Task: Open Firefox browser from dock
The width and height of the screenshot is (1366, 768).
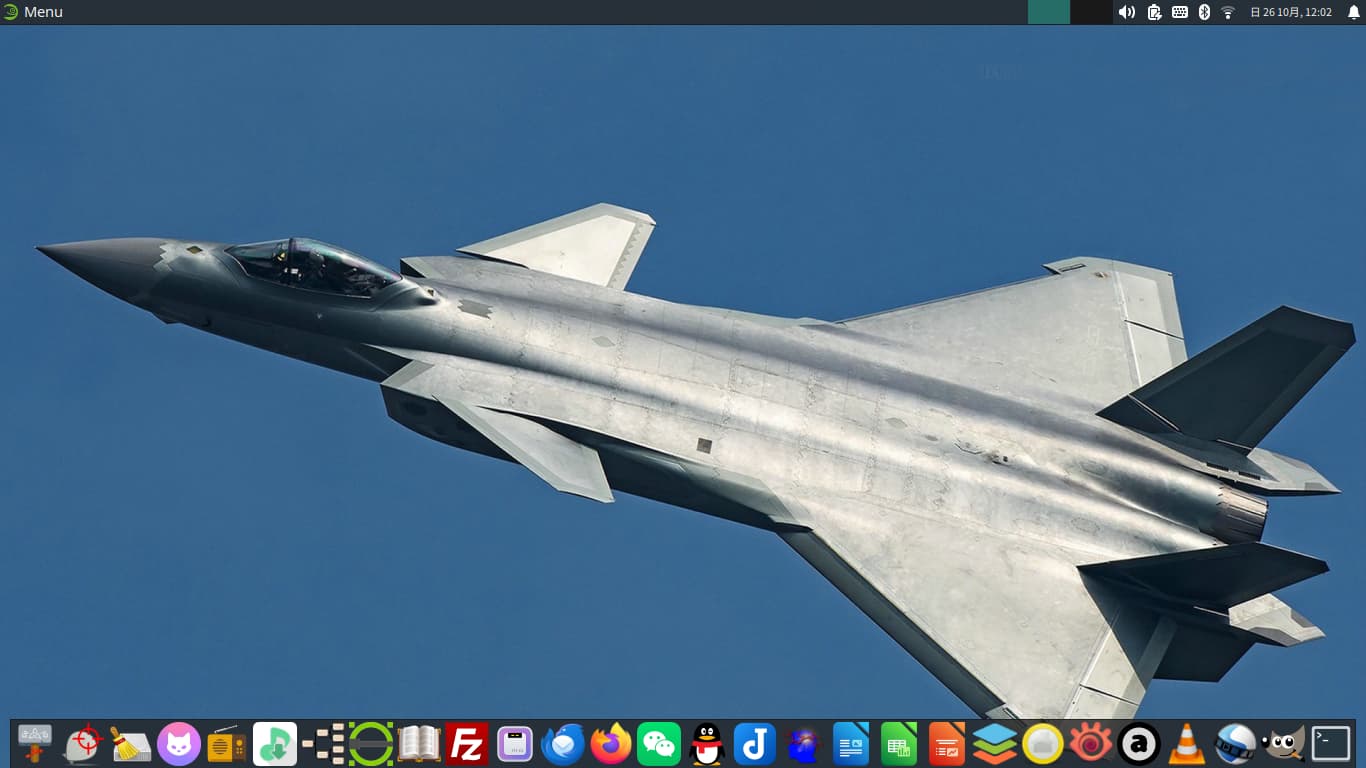Action: click(x=611, y=744)
